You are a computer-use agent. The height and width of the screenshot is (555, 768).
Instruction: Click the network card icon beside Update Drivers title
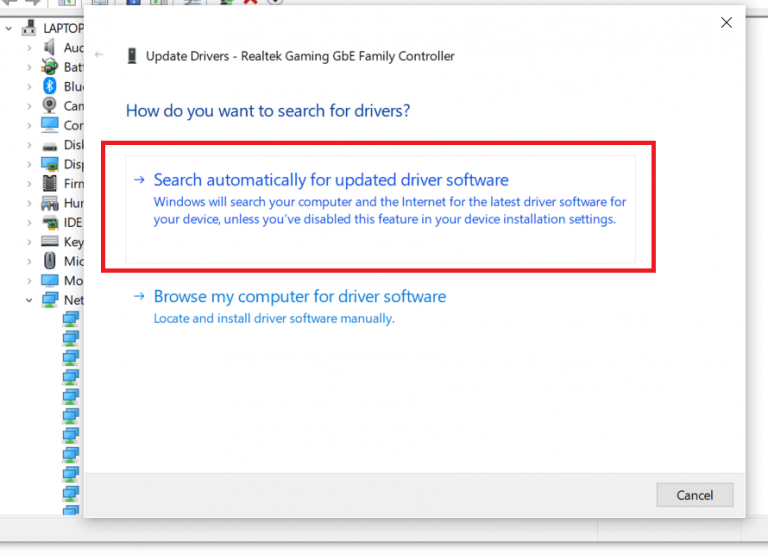coord(132,56)
